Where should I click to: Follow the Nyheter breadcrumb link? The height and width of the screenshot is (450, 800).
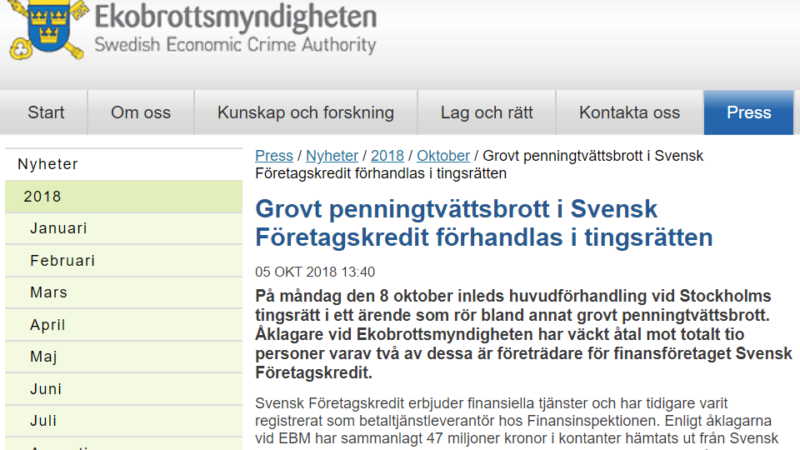(x=332, y=156)
